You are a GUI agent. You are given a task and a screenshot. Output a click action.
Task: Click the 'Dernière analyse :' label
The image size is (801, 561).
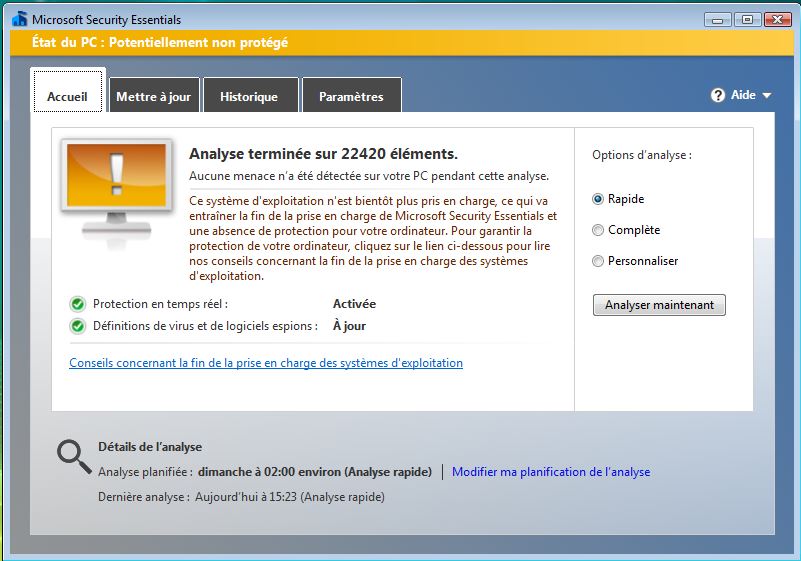click(144, 497)
